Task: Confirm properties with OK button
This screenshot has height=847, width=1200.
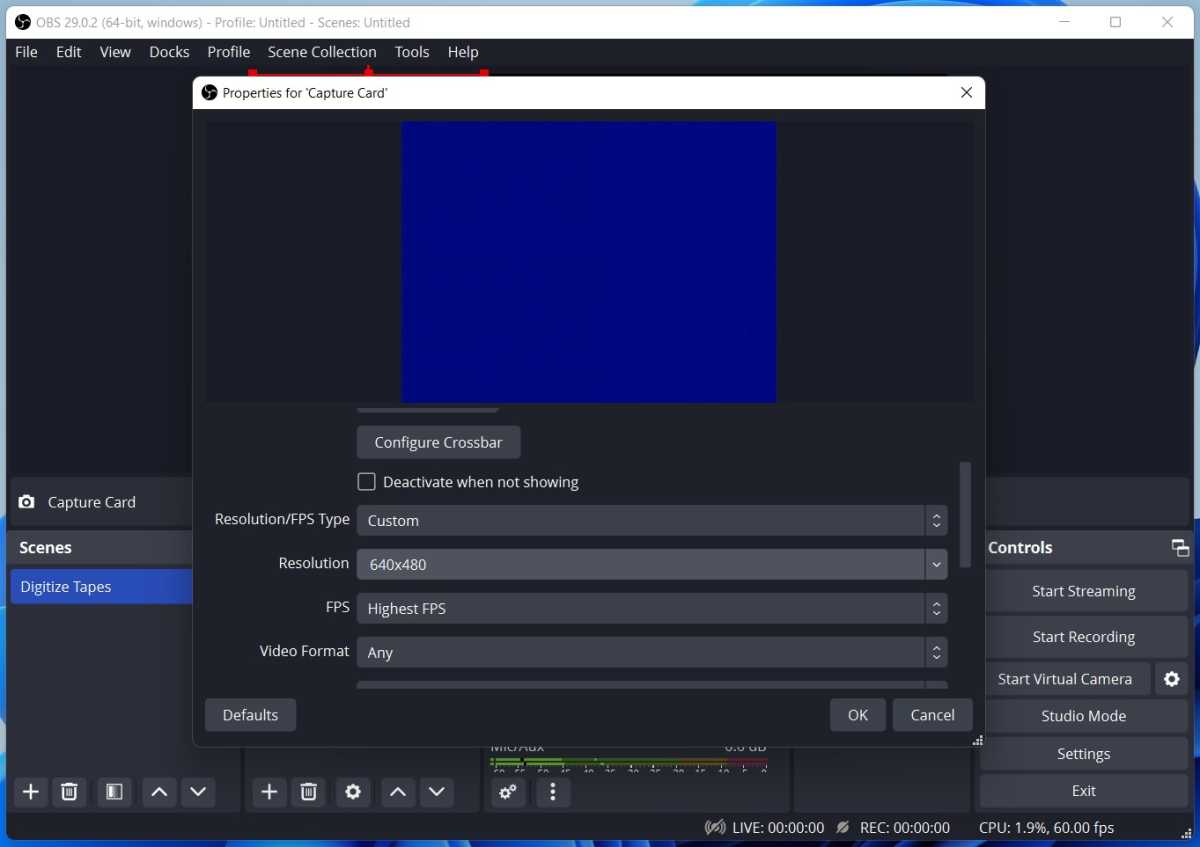Action: 858,715
